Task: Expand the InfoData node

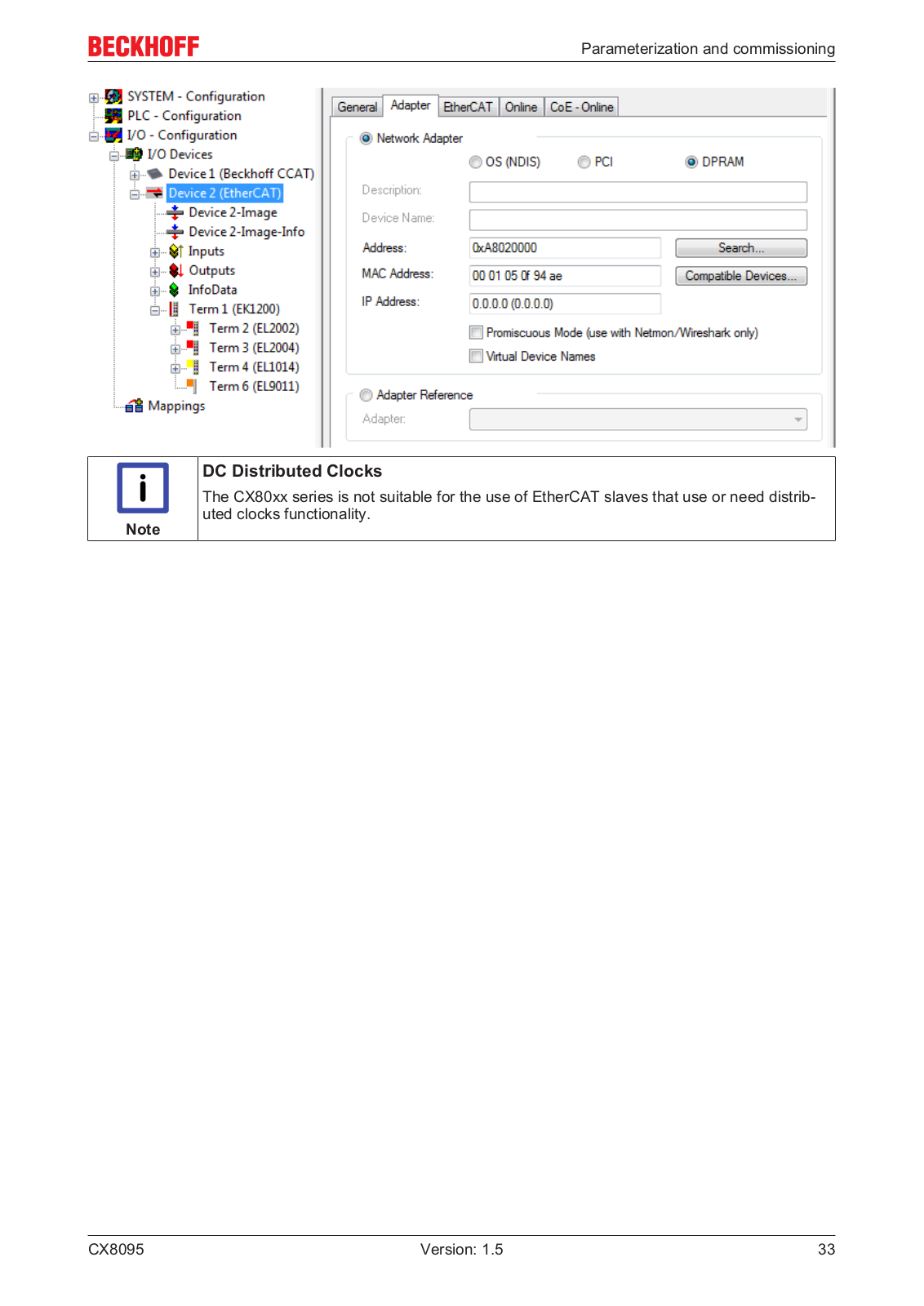Action: pyautogui.click(x=155, y=291)
